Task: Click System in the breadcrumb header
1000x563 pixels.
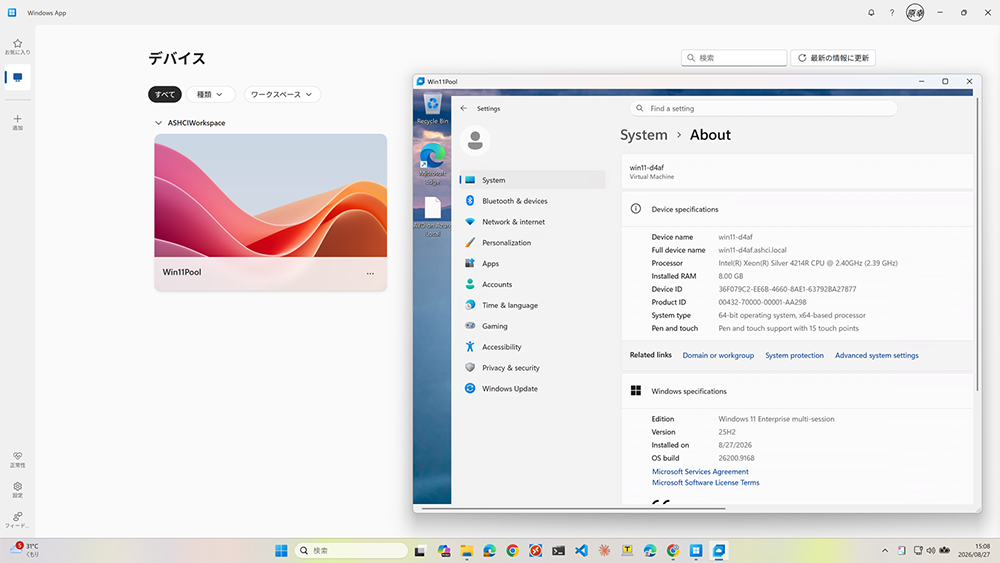Action: tap(643, 135)
